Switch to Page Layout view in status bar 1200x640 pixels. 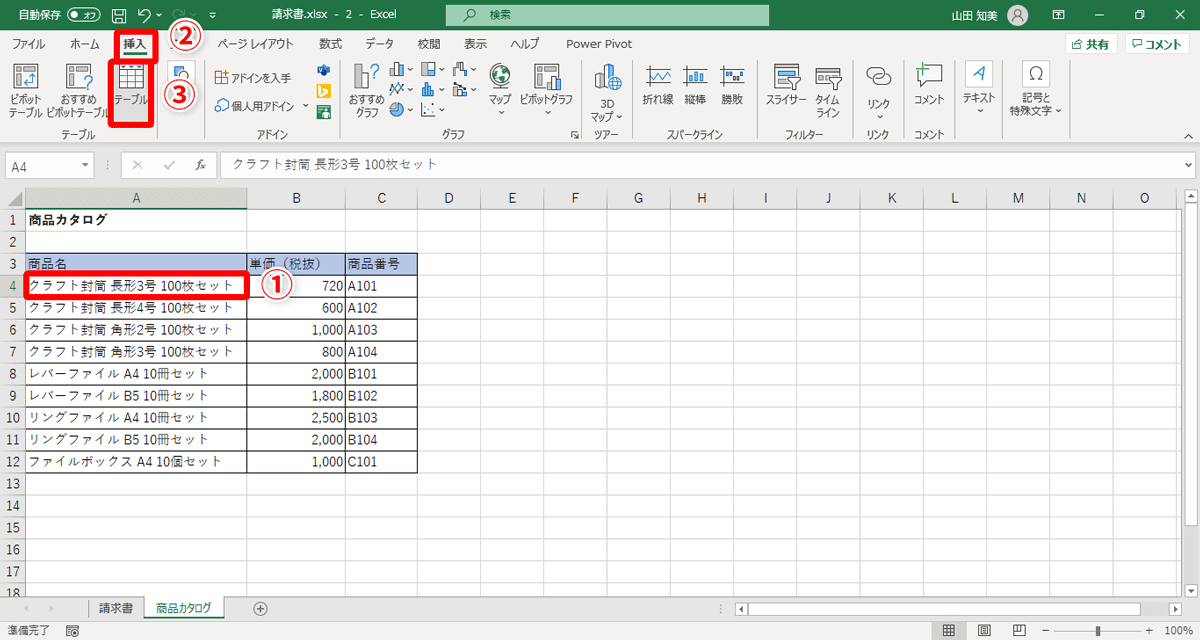[985, 631]
